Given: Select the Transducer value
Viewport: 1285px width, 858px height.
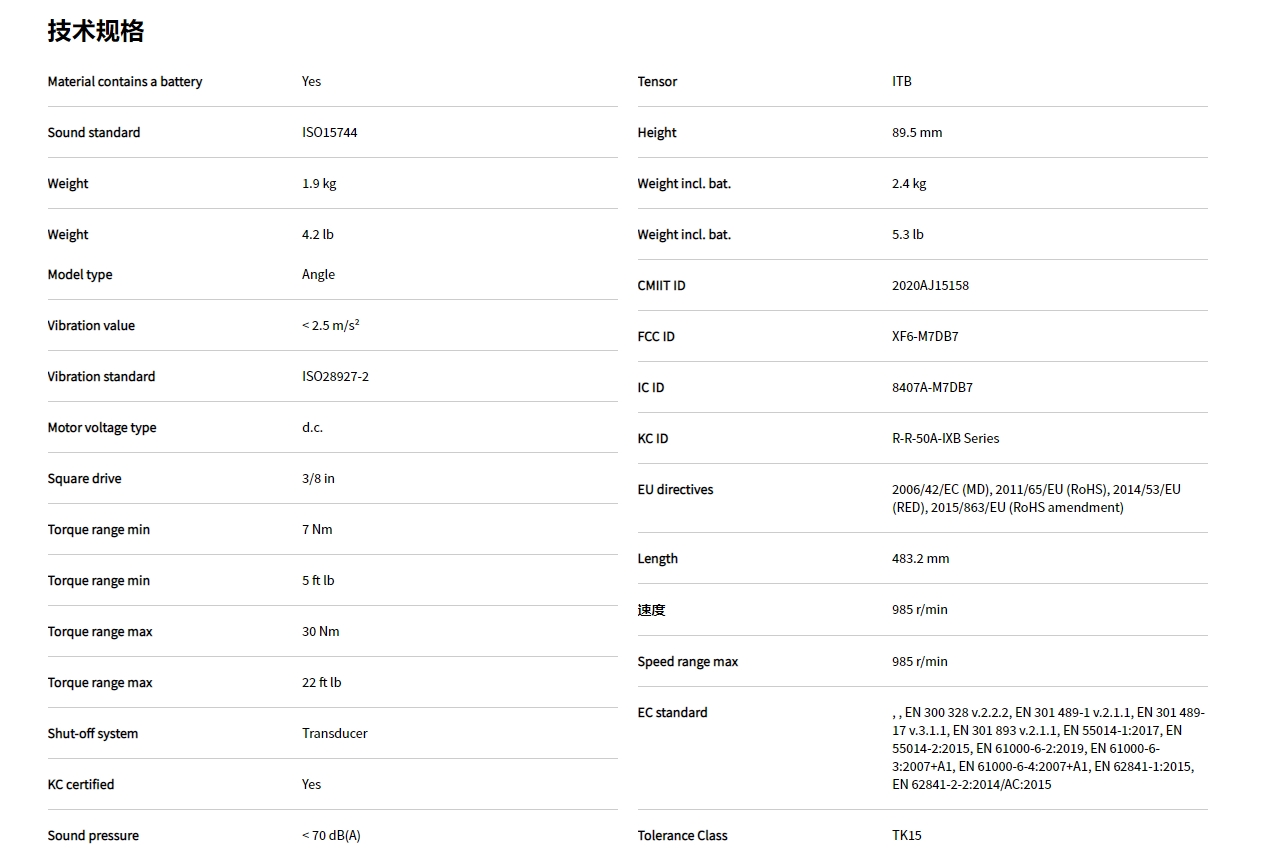Looking at the screenshot, I should [x=334, y=733].
